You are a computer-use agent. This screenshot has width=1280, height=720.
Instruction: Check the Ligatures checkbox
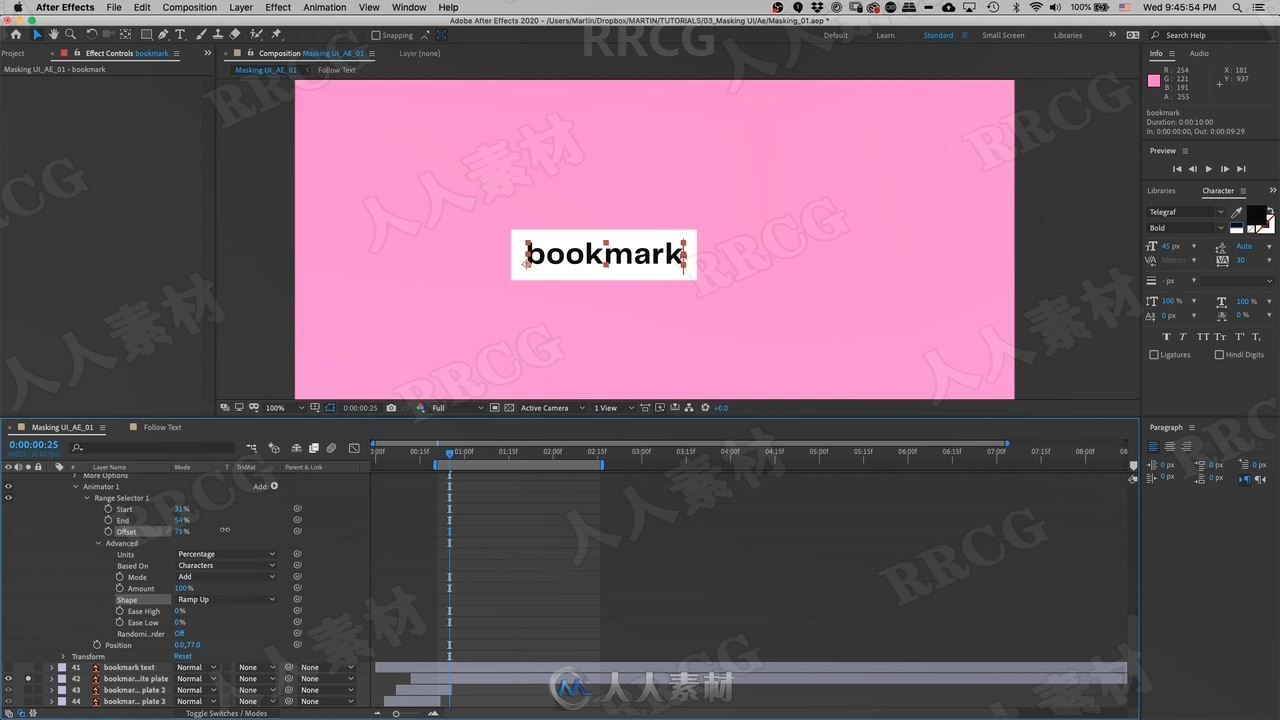[x=1154, y=355]
